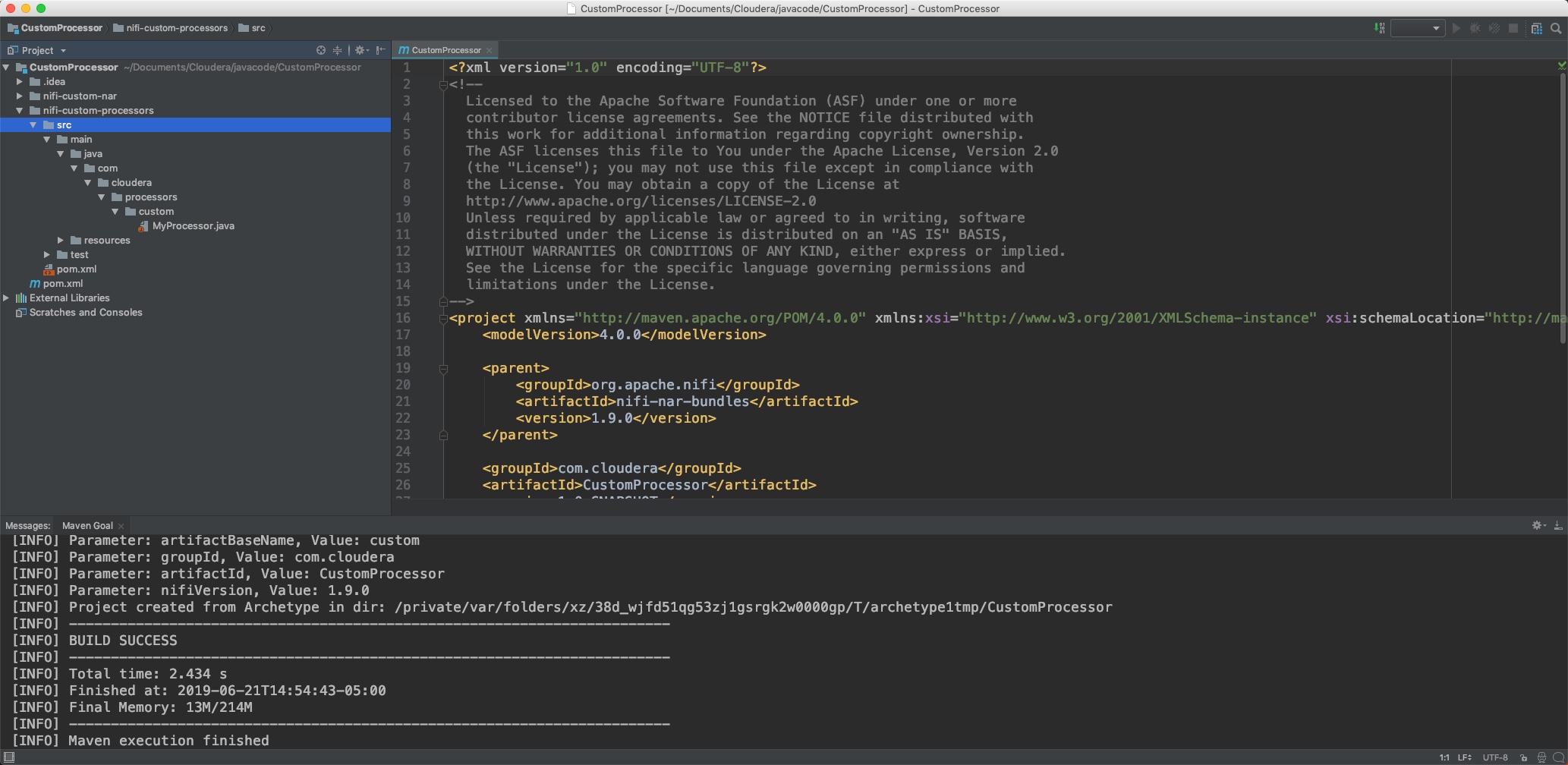
Task: Open the Project panel settings gear
Action: click(360, 50)
